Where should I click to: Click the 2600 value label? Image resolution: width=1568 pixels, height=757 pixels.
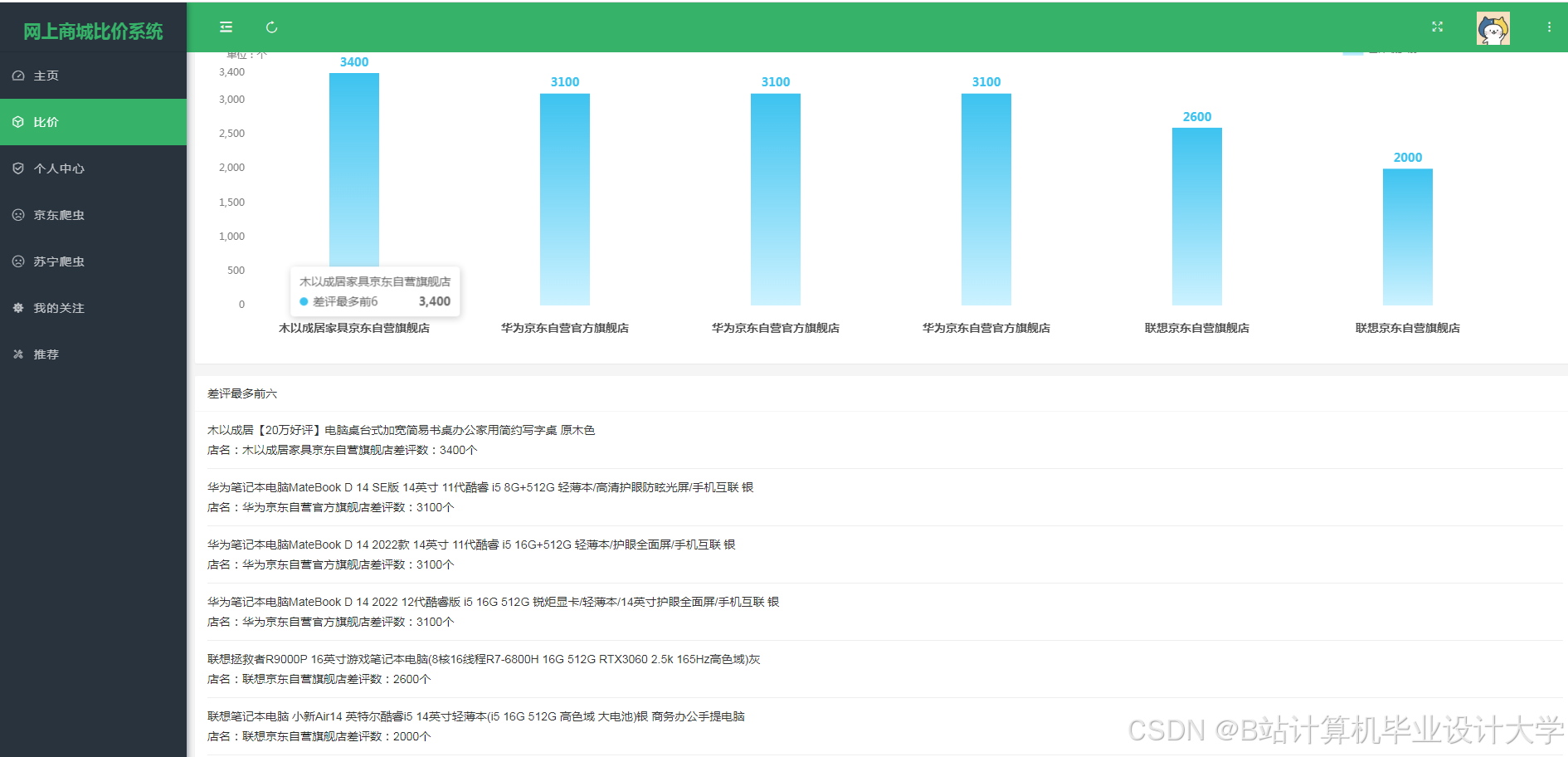click(x=1197, y=117)
